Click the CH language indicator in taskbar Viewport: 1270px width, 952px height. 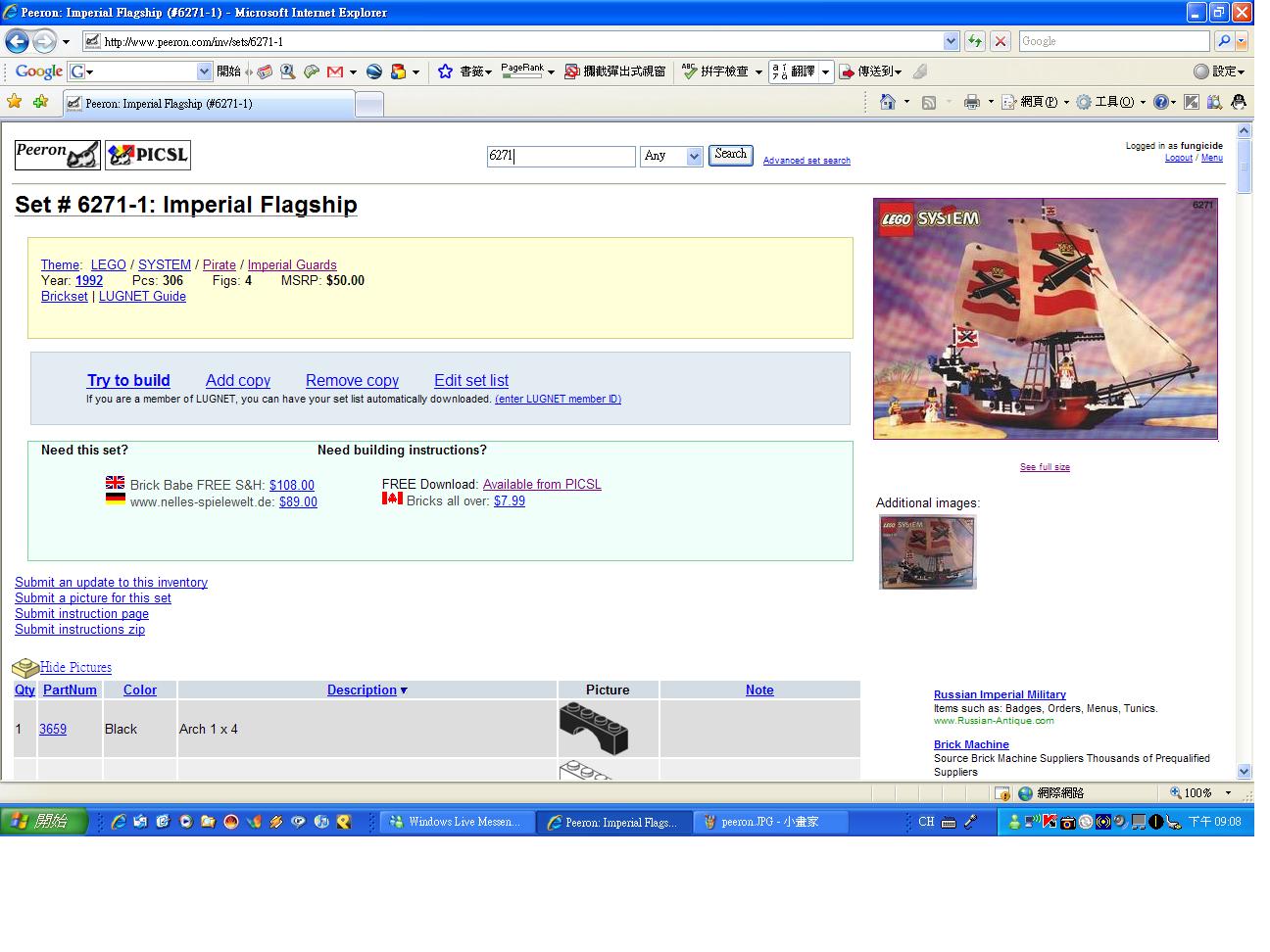coord(926,822)
